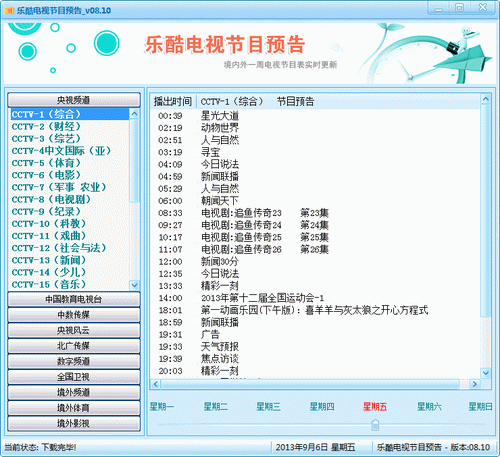The height and width of the screenshot is (457, 500).
Task: Select the 追鱼传奇23 episode row
Action: point(315,213)
